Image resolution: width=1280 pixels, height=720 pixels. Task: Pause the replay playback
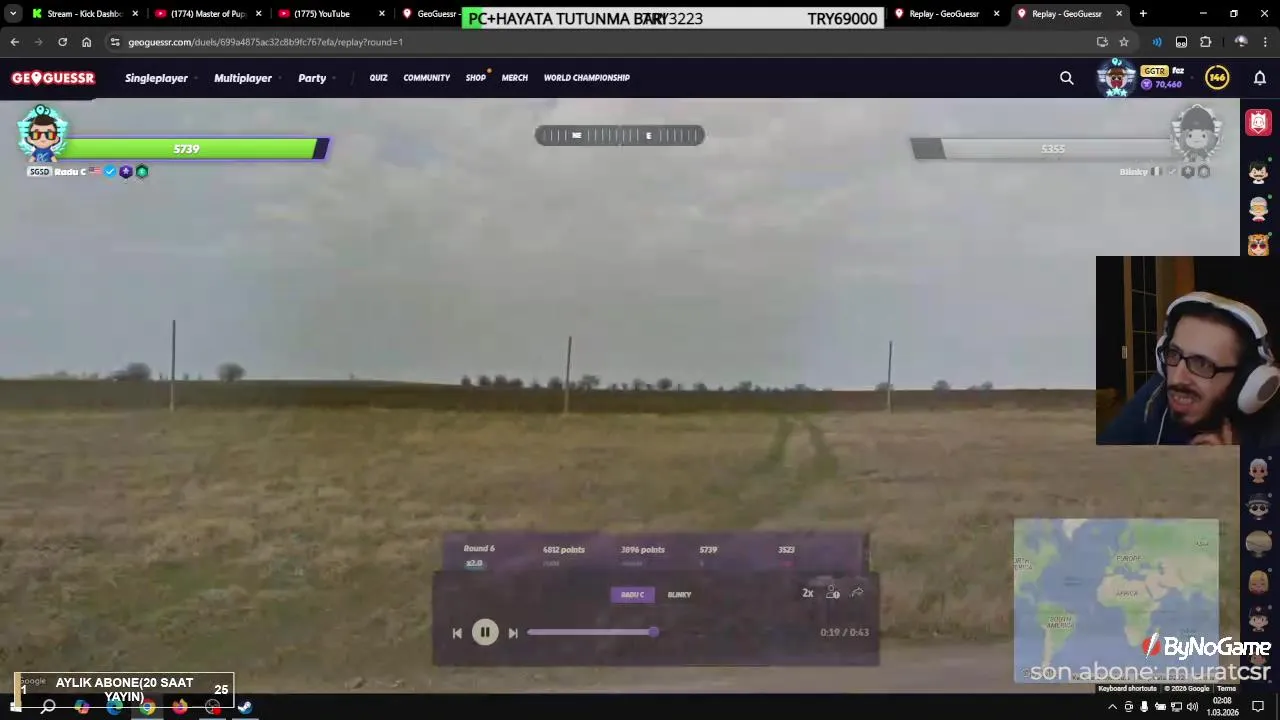pyautogui.click(x=485, y=632)
